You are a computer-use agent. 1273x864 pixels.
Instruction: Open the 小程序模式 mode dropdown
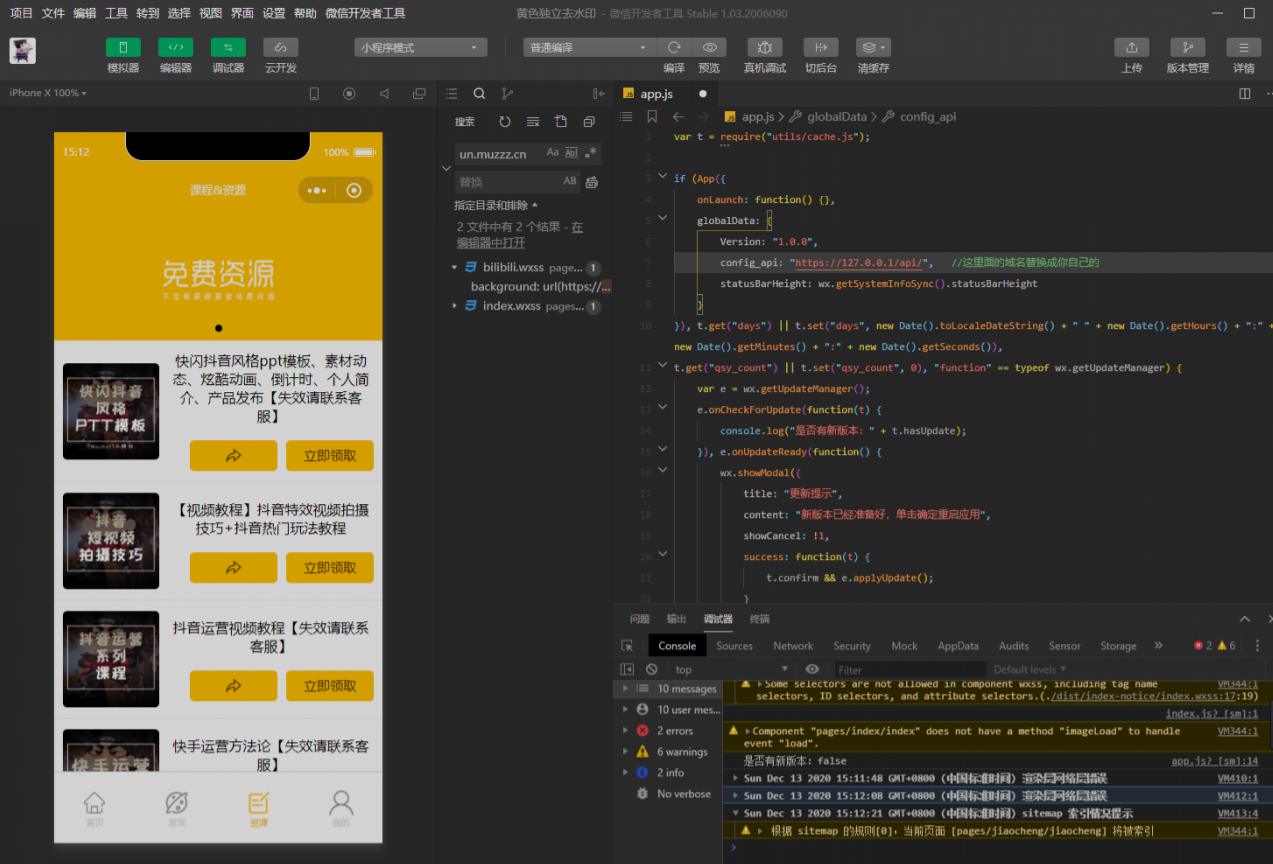click(x=420, y=48)
